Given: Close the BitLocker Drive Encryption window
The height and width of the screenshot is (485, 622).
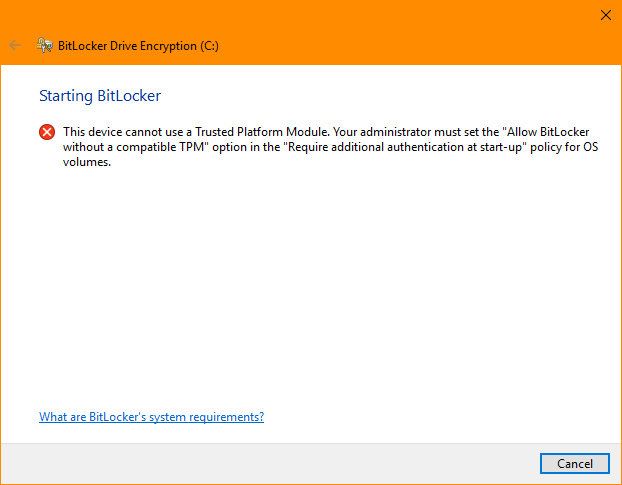Looking at the screenshot, I should [x=605, y=15].
